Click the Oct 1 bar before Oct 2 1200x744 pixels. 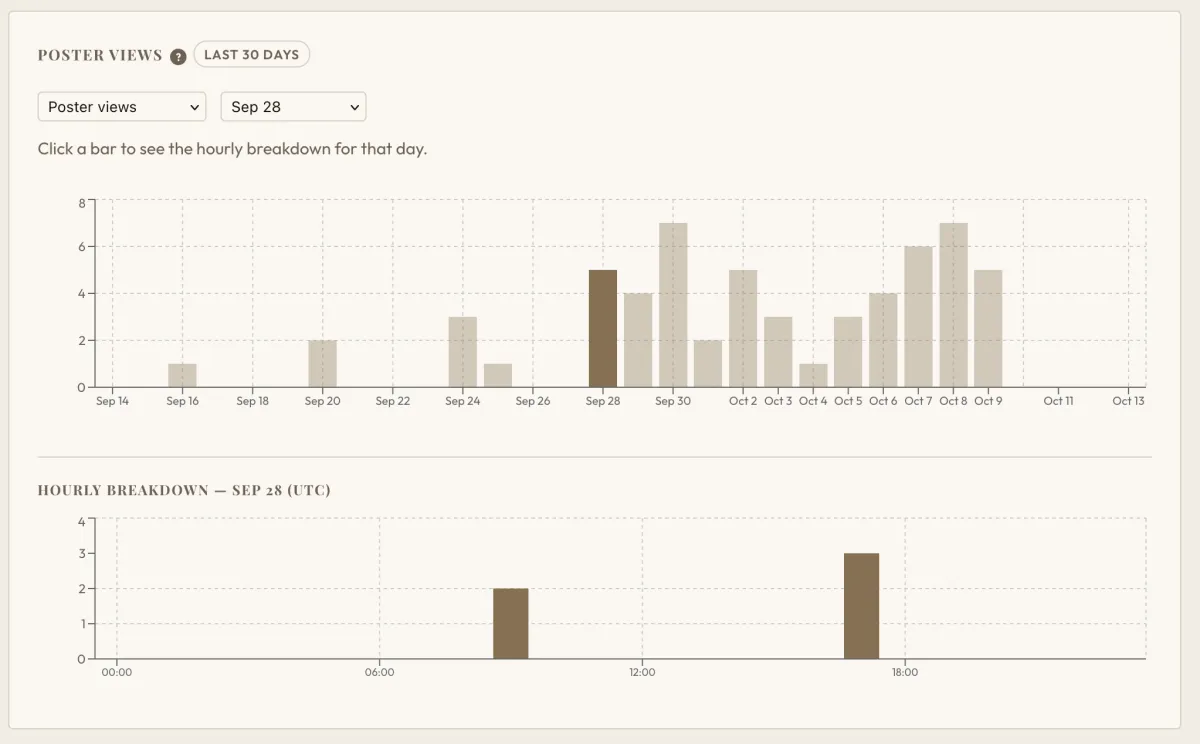tap(708, 363)
